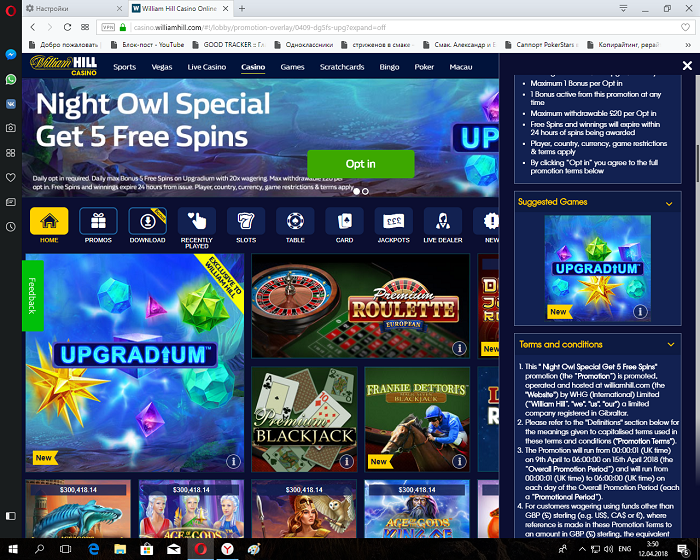Show info for large Upgradium tile
This screenshot has height=560, width=700.
233,461
